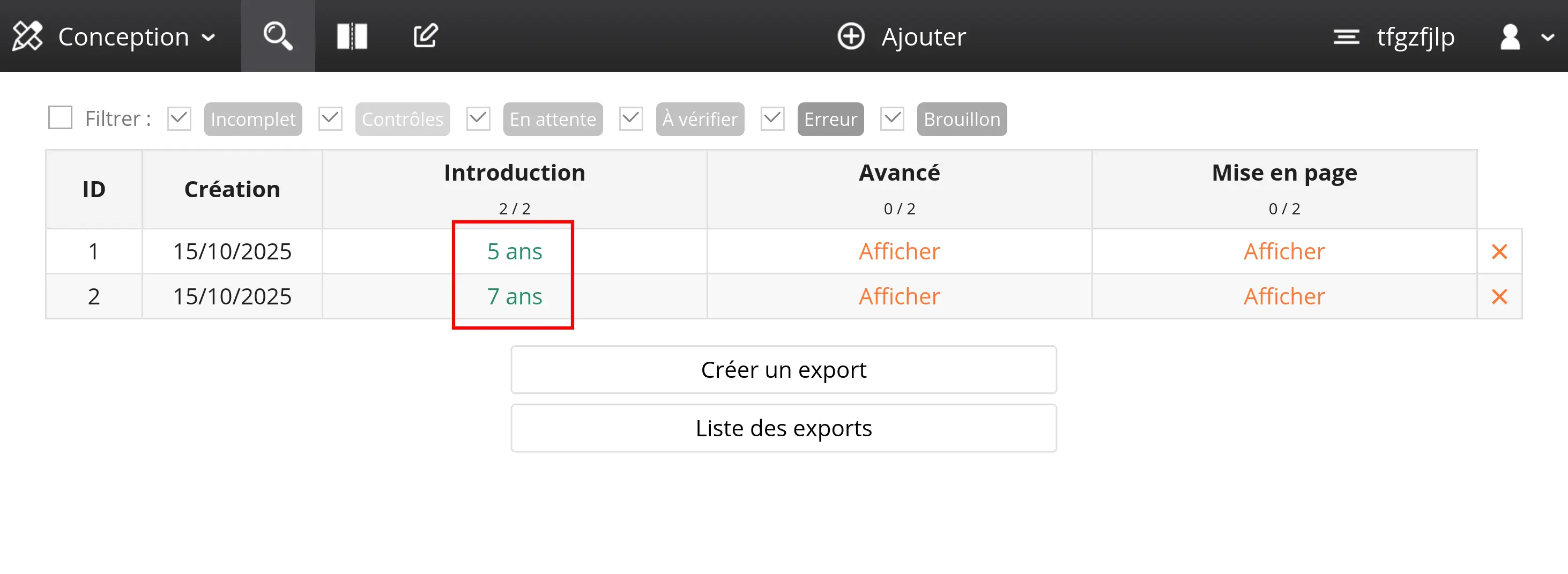Open the Liste des exports button
1568x574 pixels.
coord(783,428)
